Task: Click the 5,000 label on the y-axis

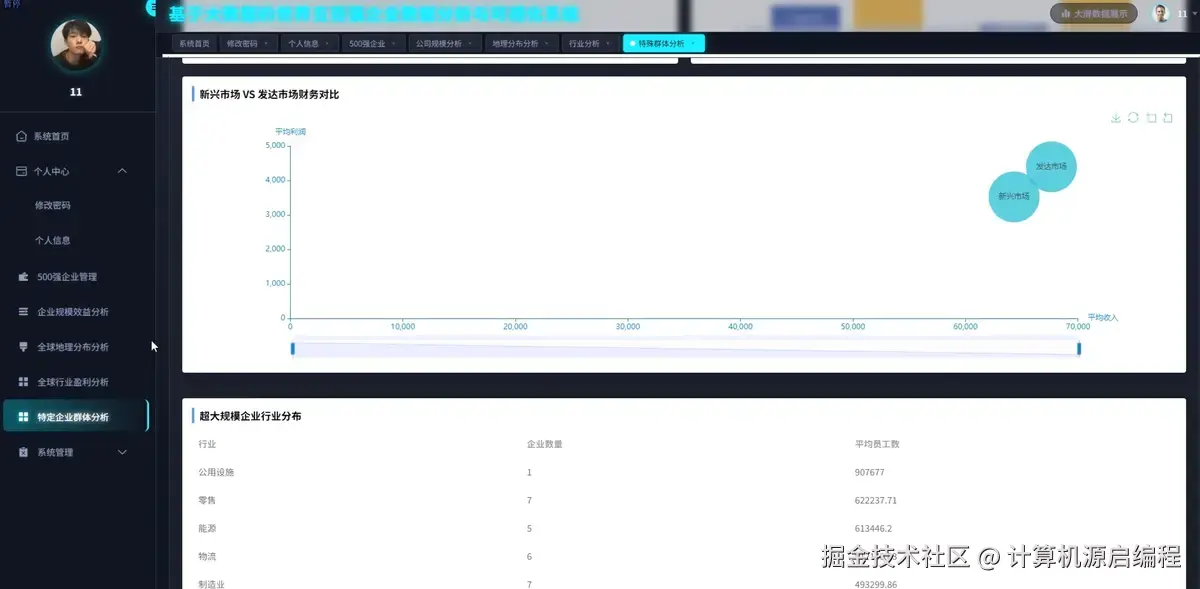Action: [275, 145]
